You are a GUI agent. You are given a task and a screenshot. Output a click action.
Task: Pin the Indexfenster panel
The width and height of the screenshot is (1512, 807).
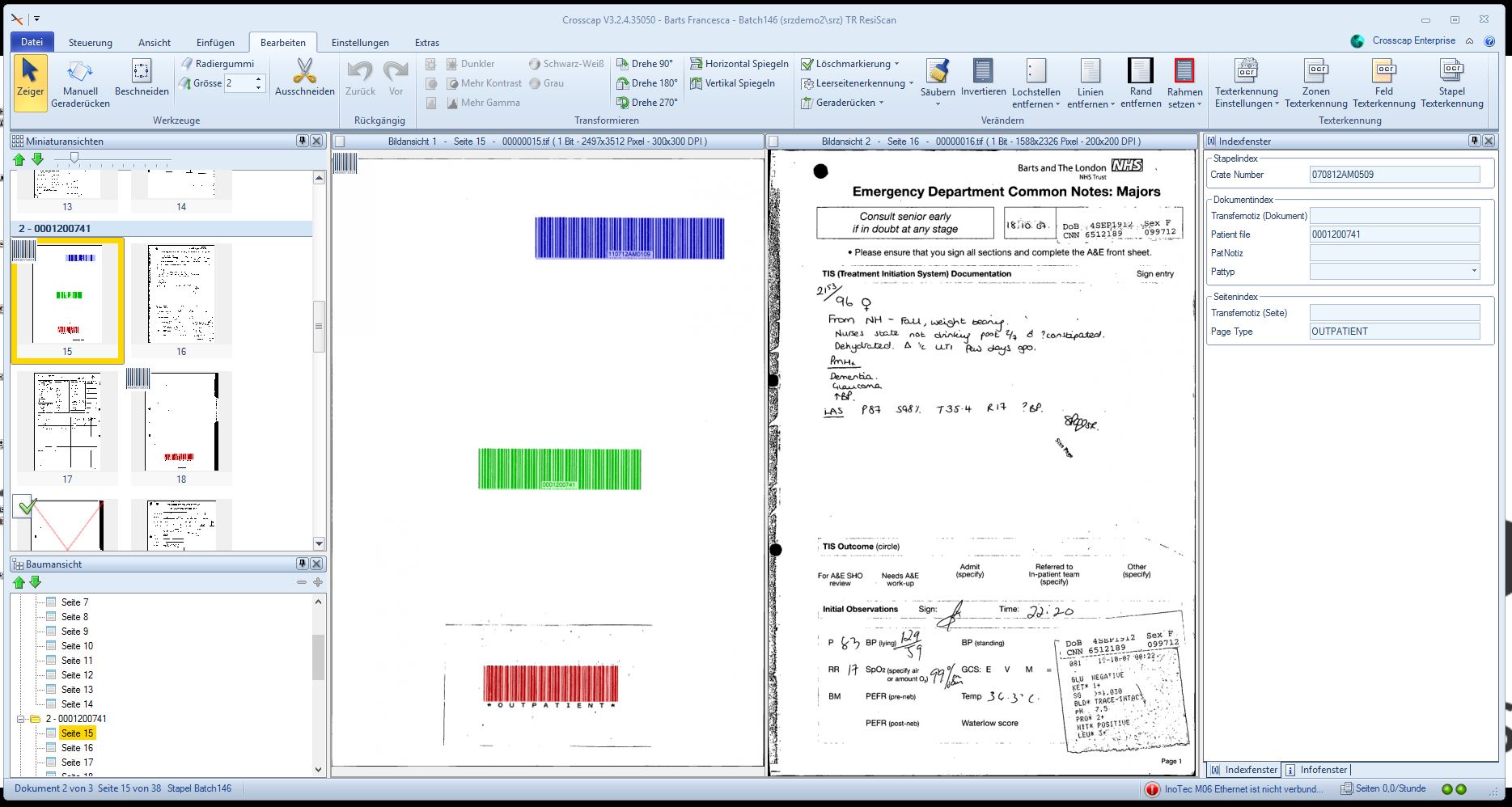tap(1474, 141)
